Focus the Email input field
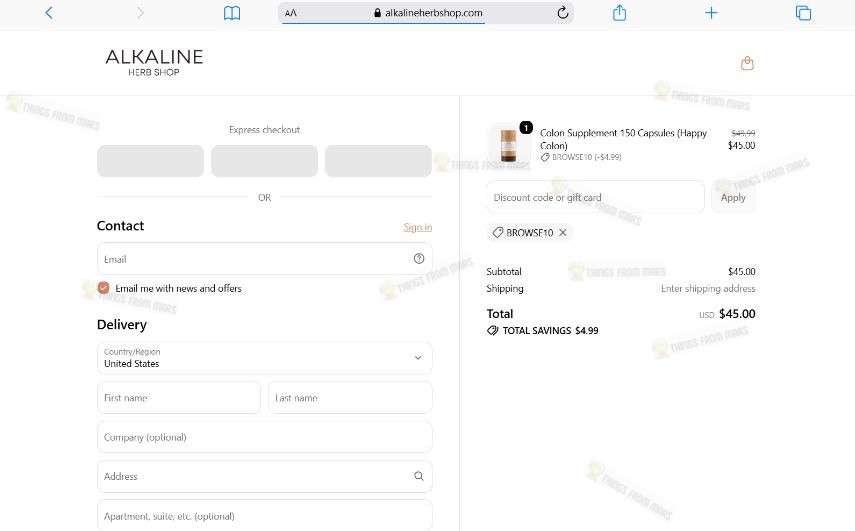The width and height of the screenshot is (855, 531). coord(264,259)
